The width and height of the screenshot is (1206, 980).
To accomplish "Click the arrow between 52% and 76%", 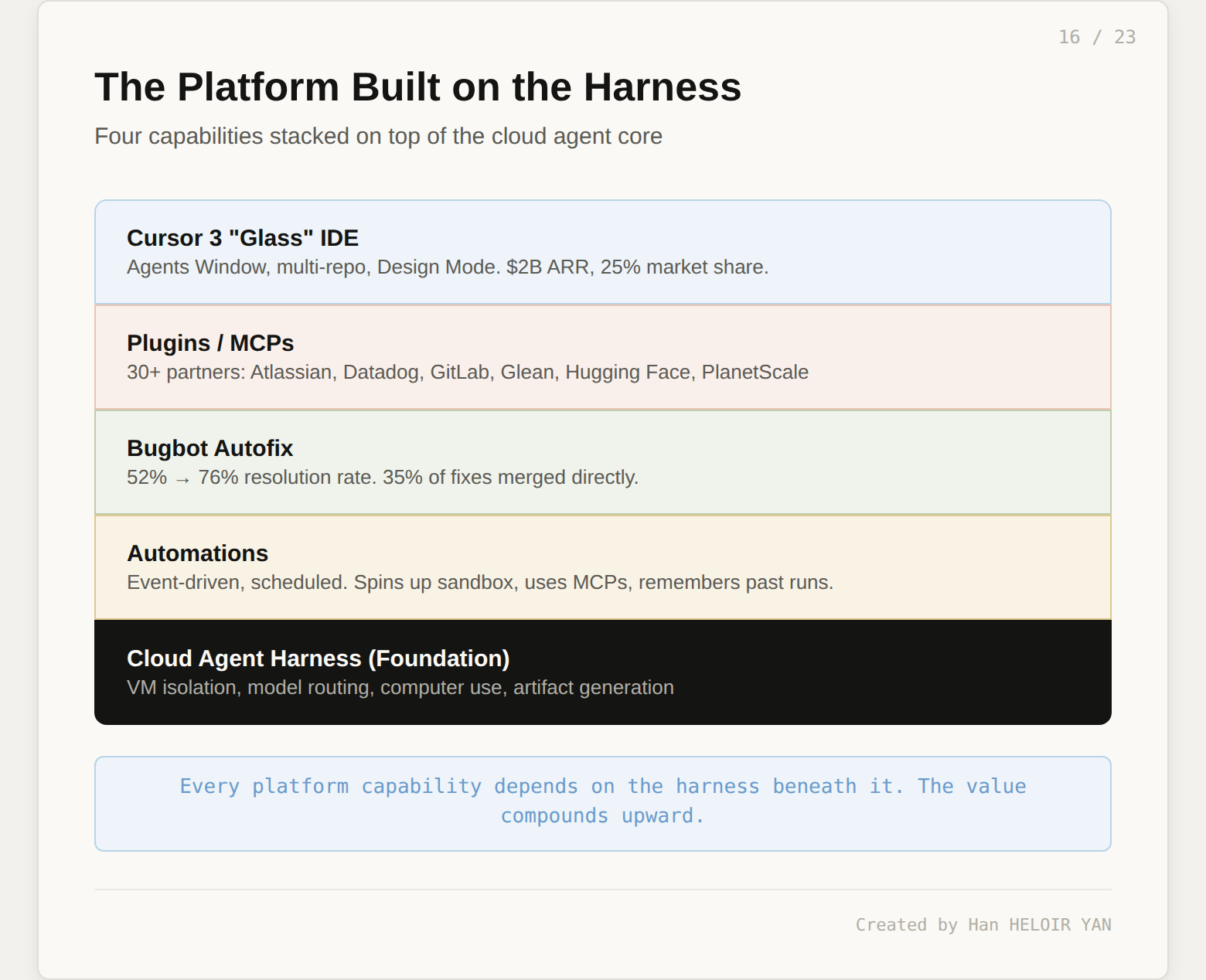I will [x=182, y=479].
